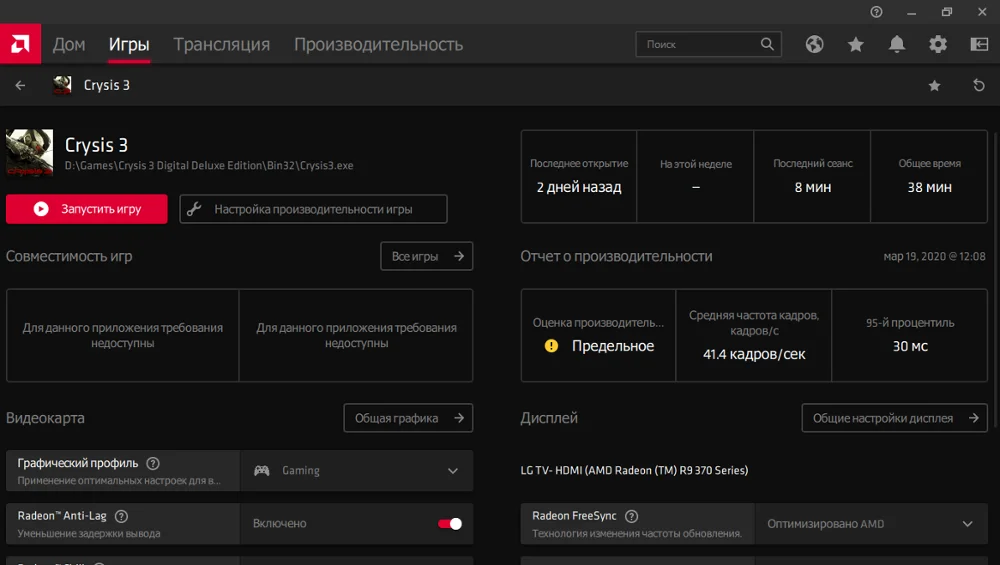Toggle the sidebar panel icon
The height and width of the screenshot is (565, 1000).
pyautogui.click(x=979, y=44)
